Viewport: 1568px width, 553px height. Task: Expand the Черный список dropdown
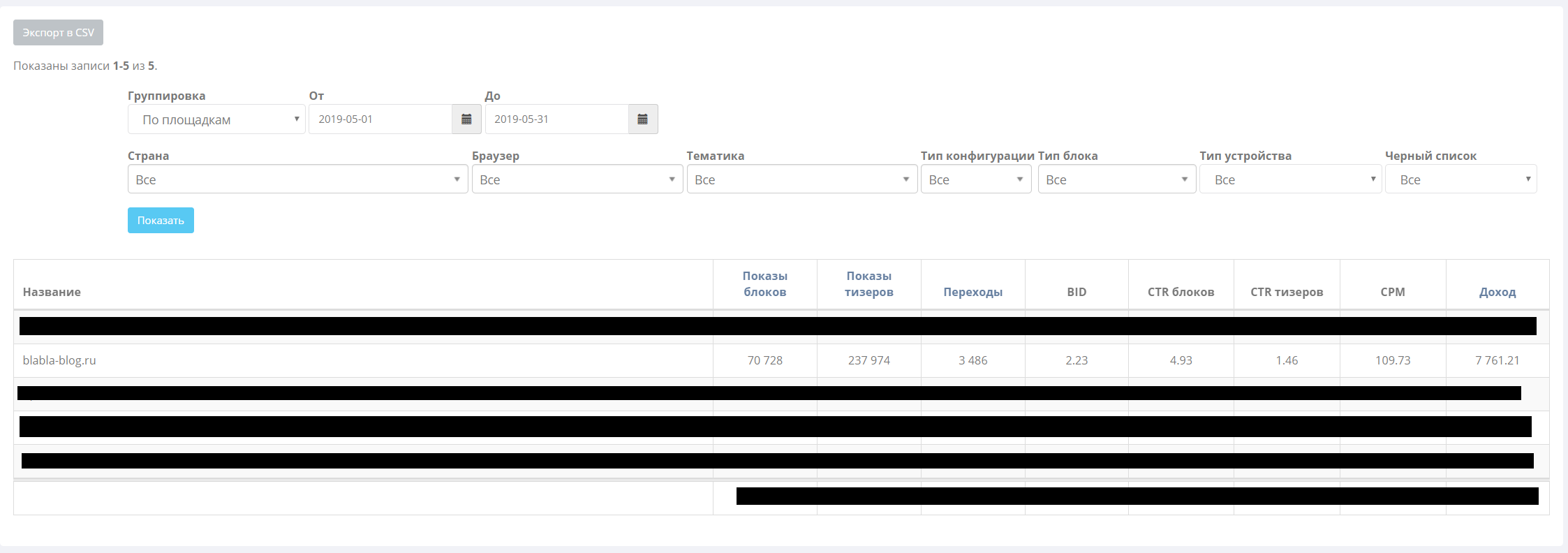point(1461,179)
